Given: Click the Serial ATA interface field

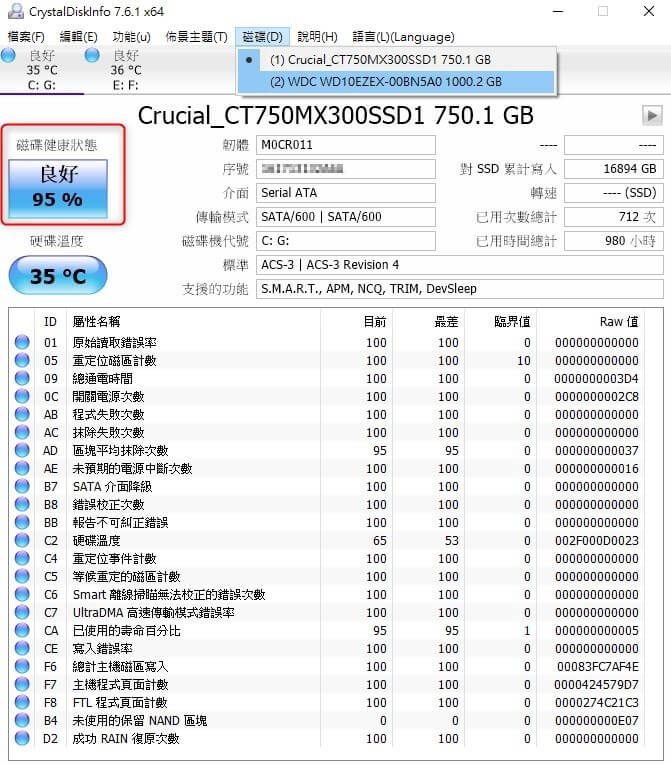Looking at the screenshot, I should (346, 193).
